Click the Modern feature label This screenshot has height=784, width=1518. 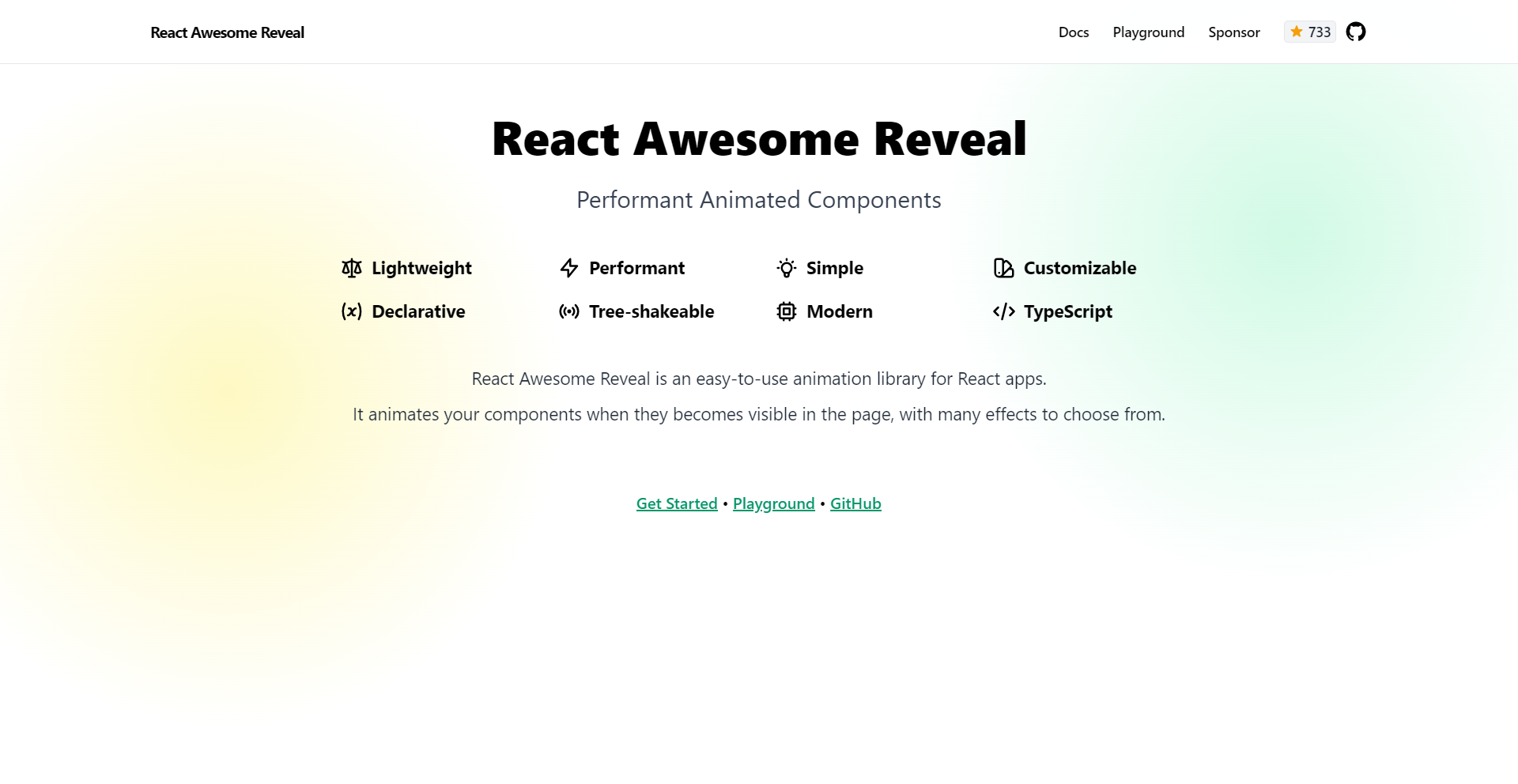point(840,311)
